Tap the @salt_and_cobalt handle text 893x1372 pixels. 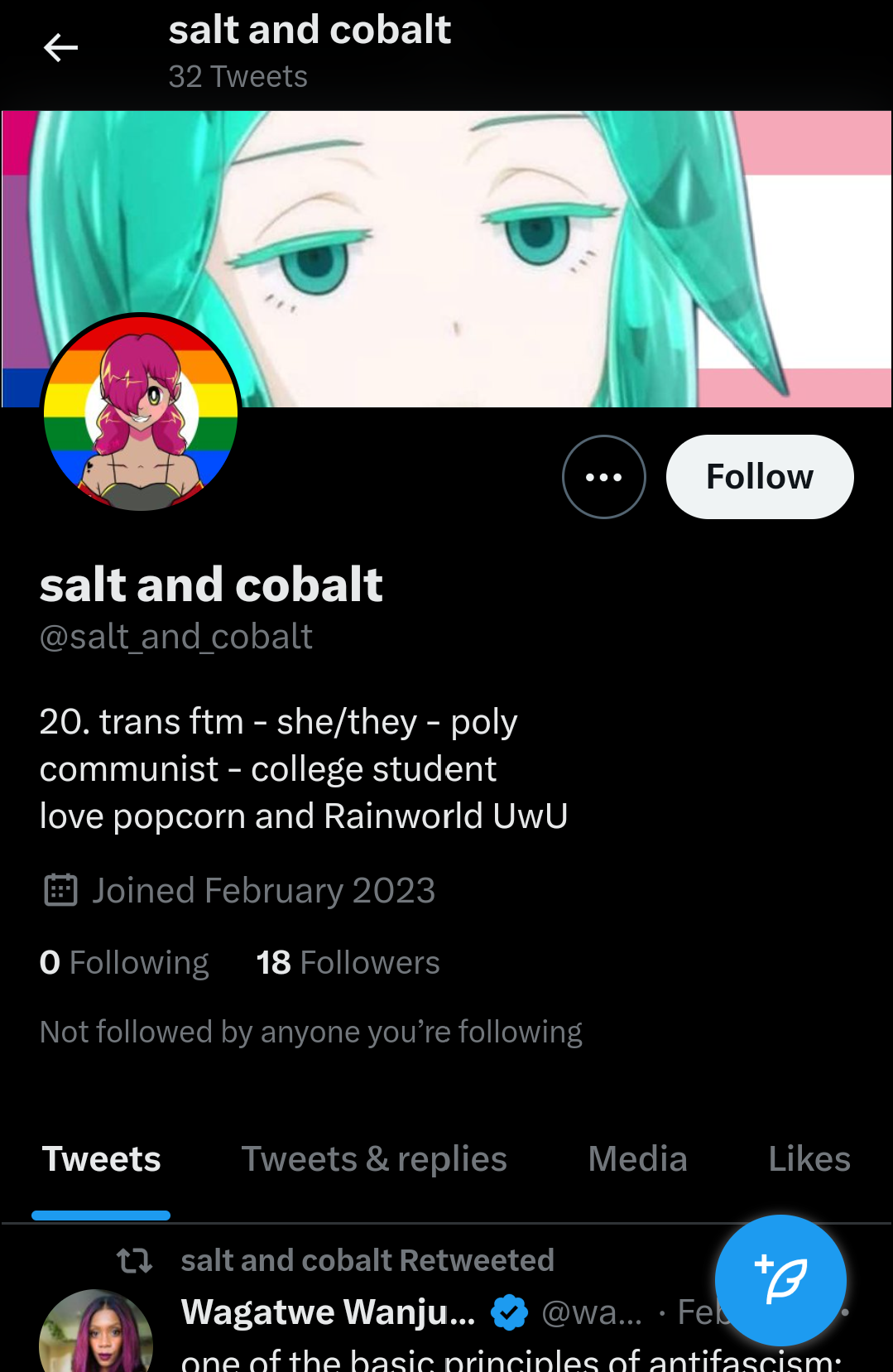(176, 637)
